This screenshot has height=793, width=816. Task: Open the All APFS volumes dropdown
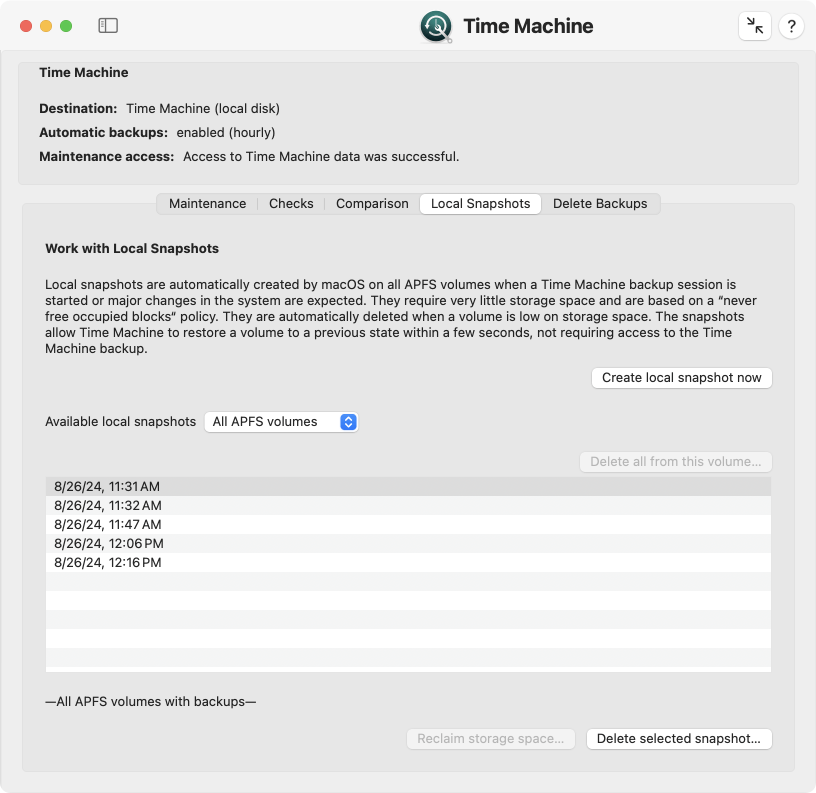point(281,421)
